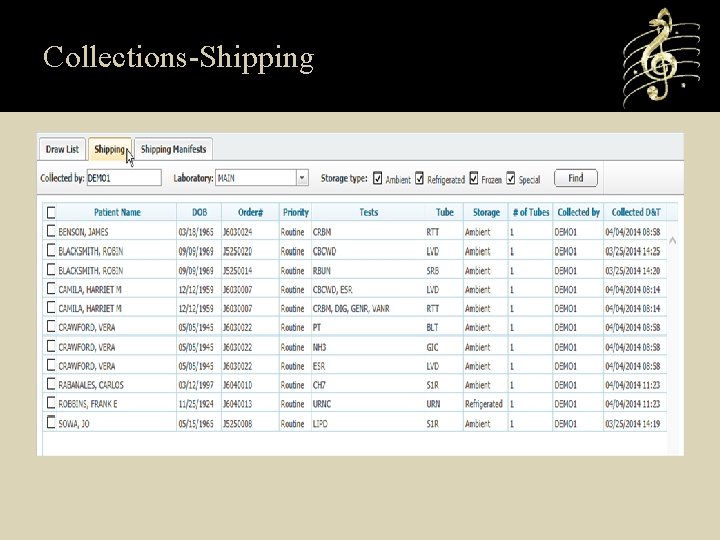Check the CRAWFORD, VERA PT row checkbox

tap(51, 326)
